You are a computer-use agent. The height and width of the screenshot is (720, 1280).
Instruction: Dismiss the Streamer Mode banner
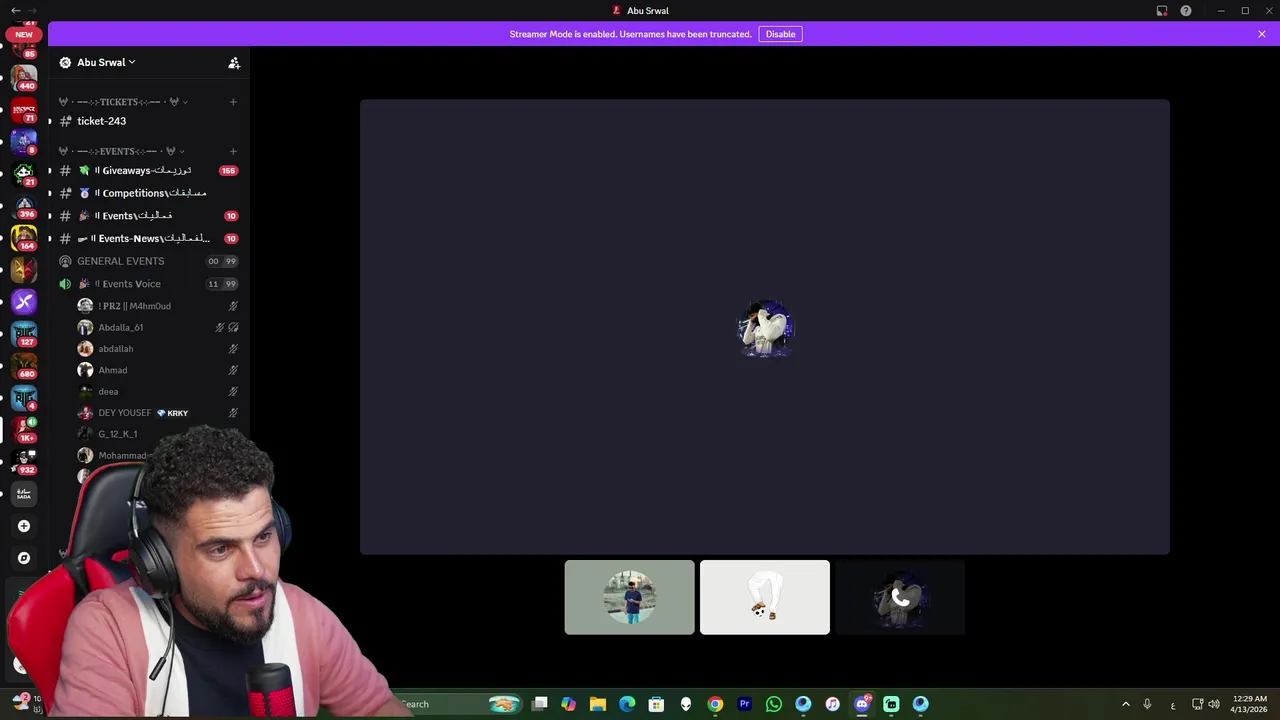pos(1262,34)
